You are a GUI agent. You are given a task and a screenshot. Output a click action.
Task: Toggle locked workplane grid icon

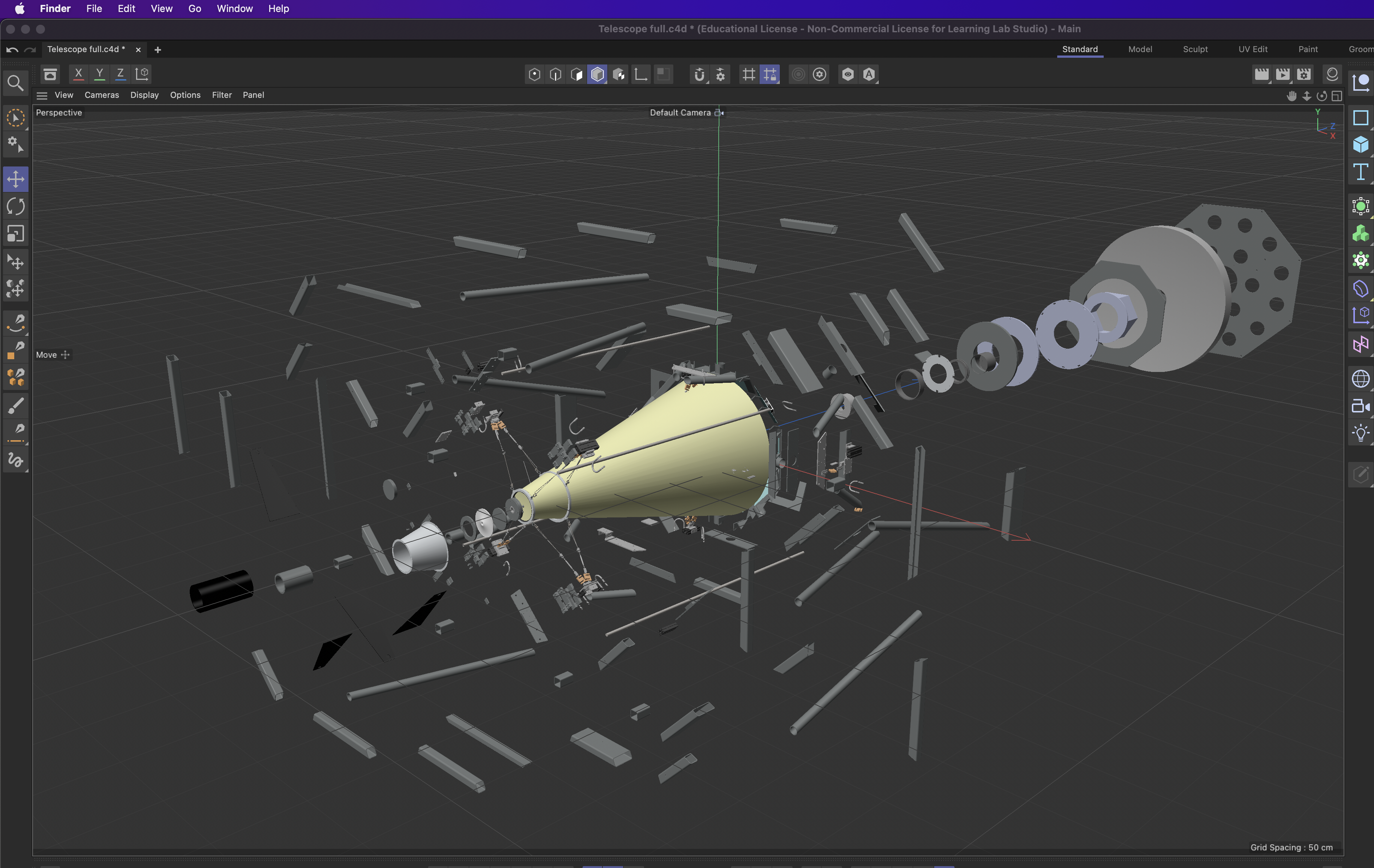(x=770, y=75)
